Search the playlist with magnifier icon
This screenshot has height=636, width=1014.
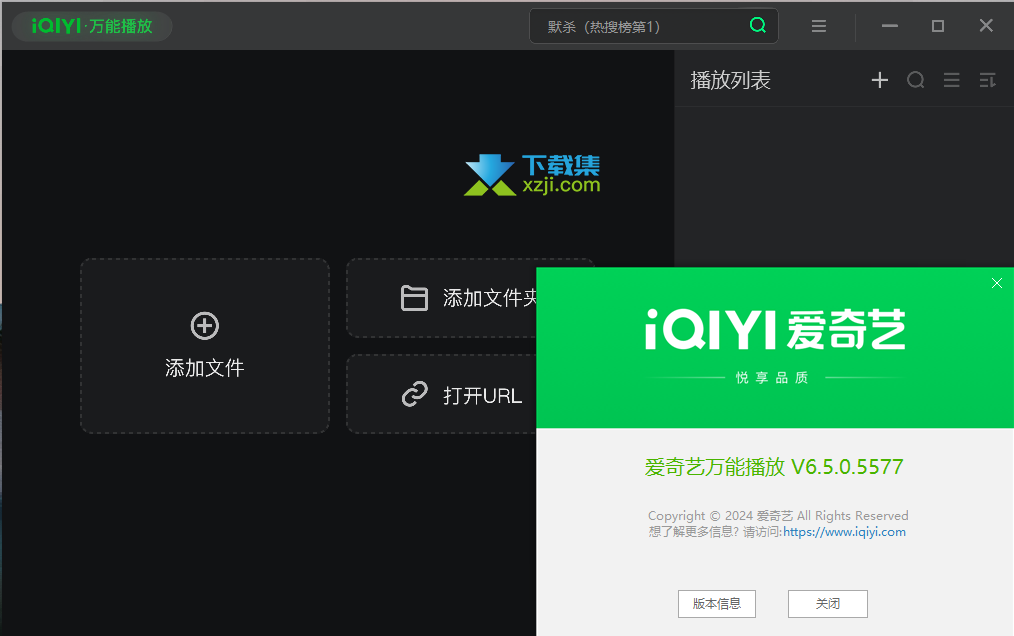916,80
